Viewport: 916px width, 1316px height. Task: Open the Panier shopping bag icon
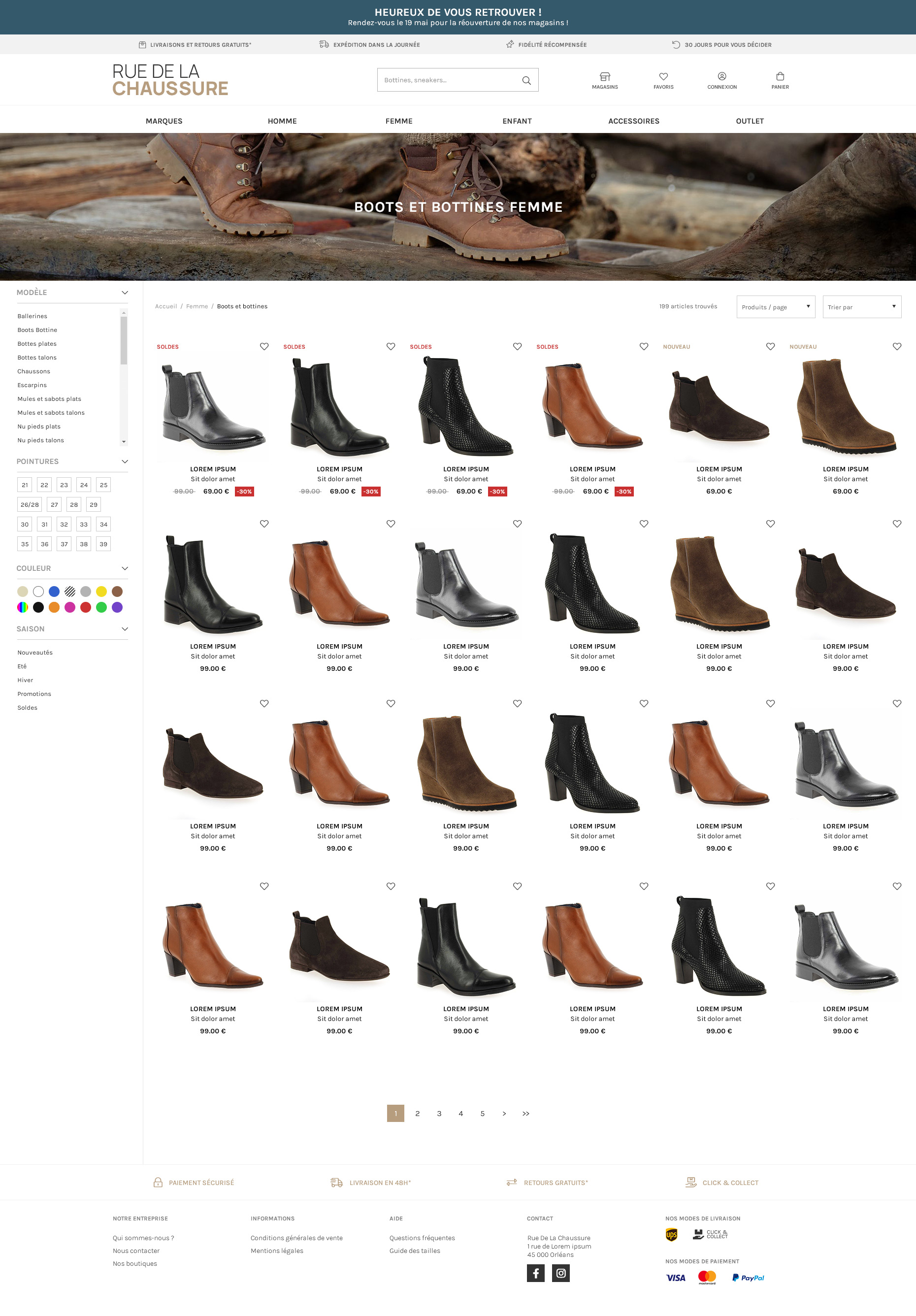click(x=780, y=77)
